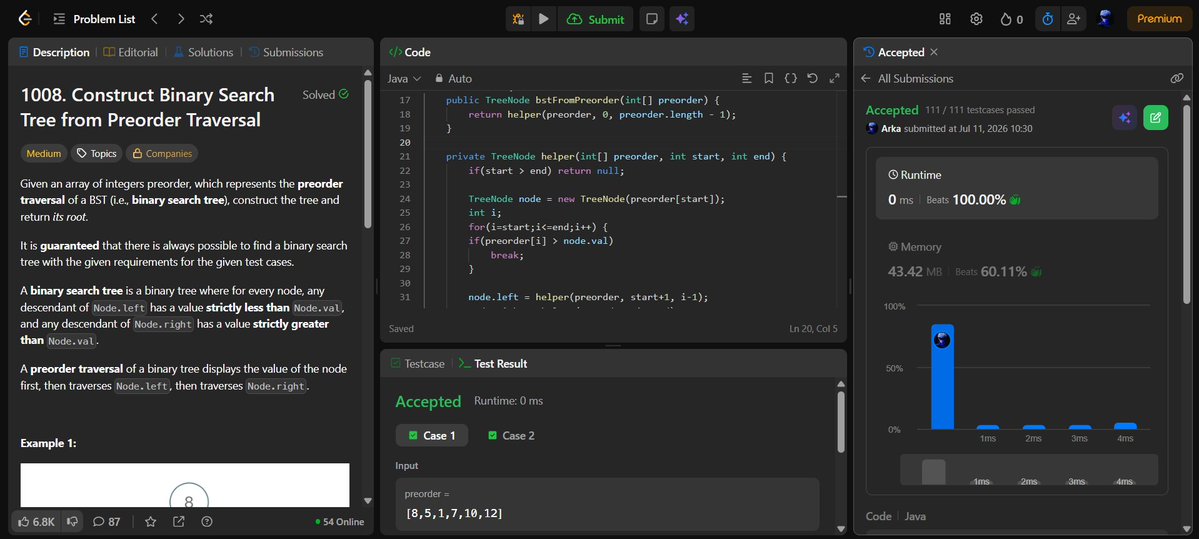Reset code to default with undo icon
The width and height of the screenshot is (1199, 539).
click(x=812, y=78)
